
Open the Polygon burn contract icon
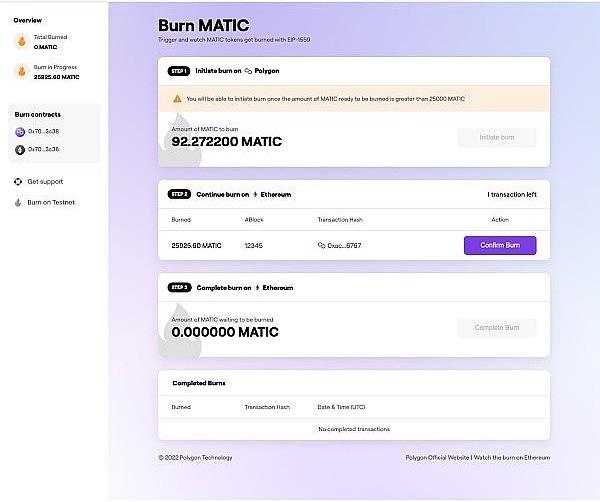tap(21, 132)
